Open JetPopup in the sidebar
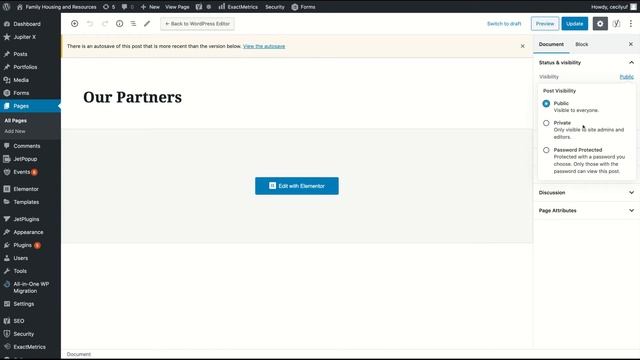The height and width of the screenshot is (360, 640). click(25, 159)
